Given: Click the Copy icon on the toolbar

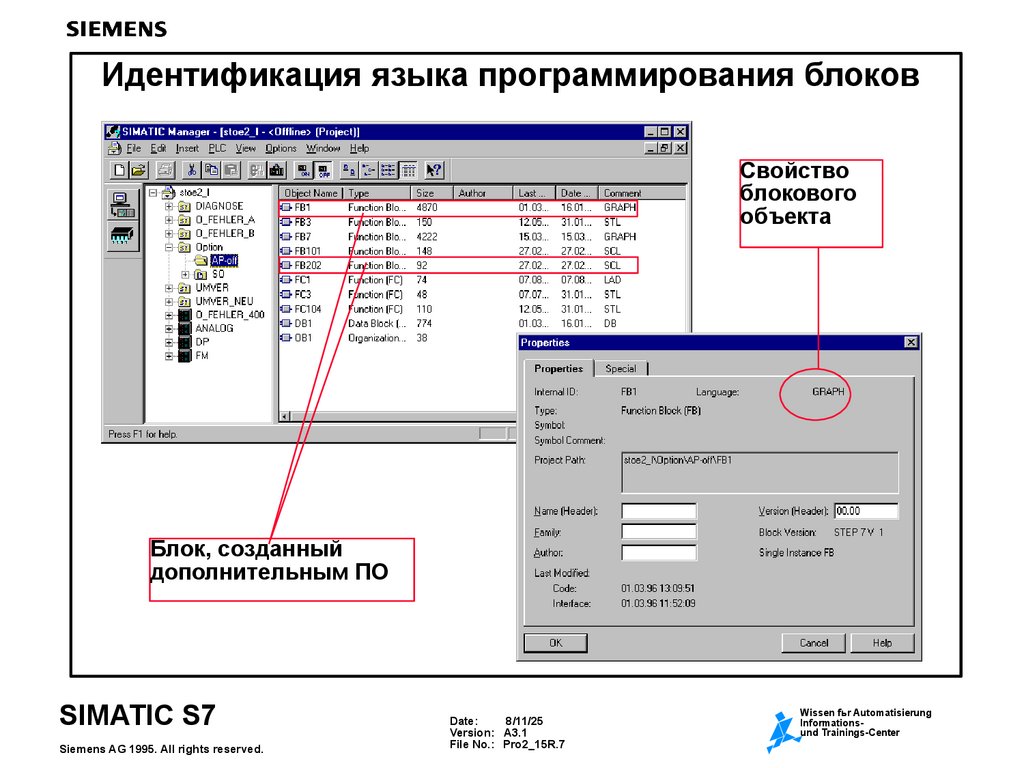Looking at the screenshot, I should tap(211, 170).
